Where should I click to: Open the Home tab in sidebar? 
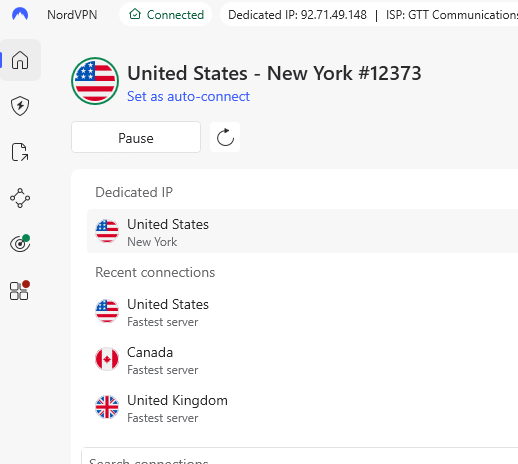20,60
